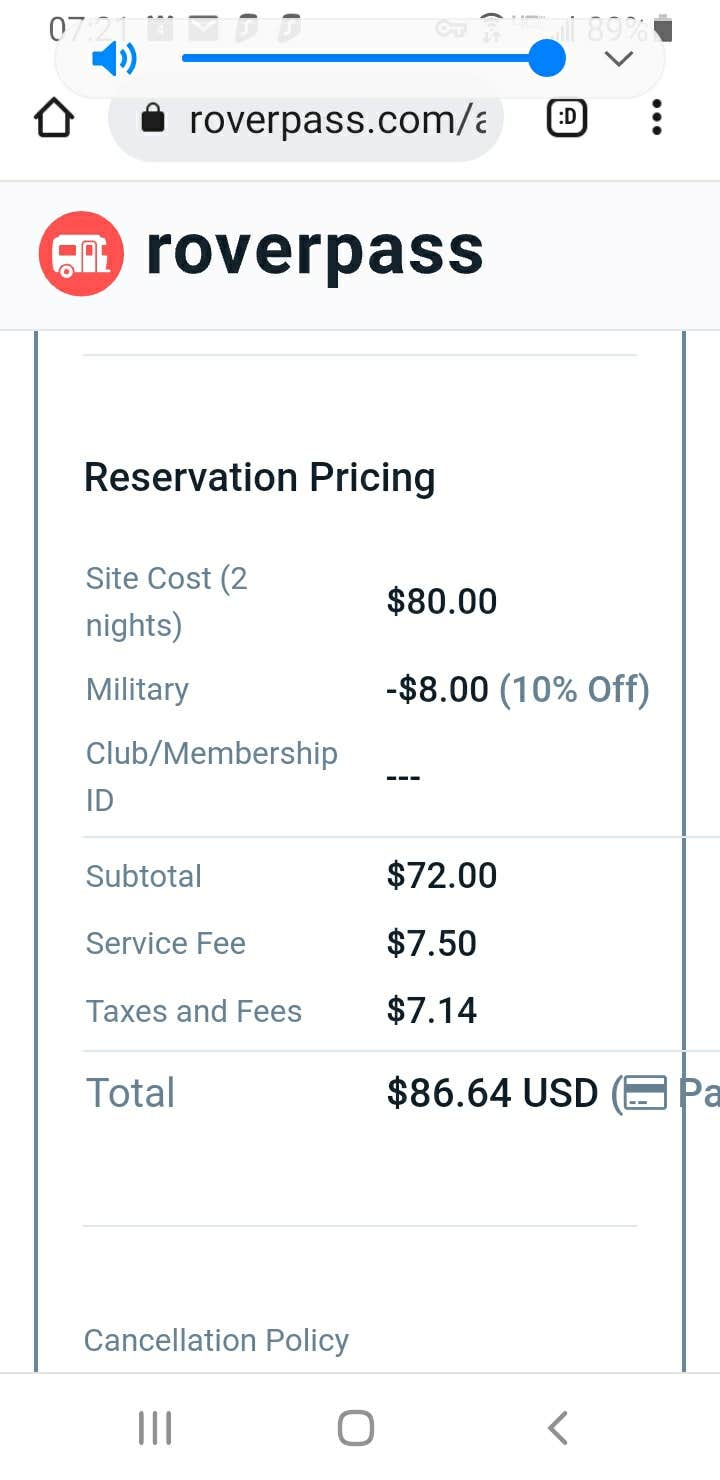
Task: Click the credit card icon beside Total
Action: pos(644,1094)
